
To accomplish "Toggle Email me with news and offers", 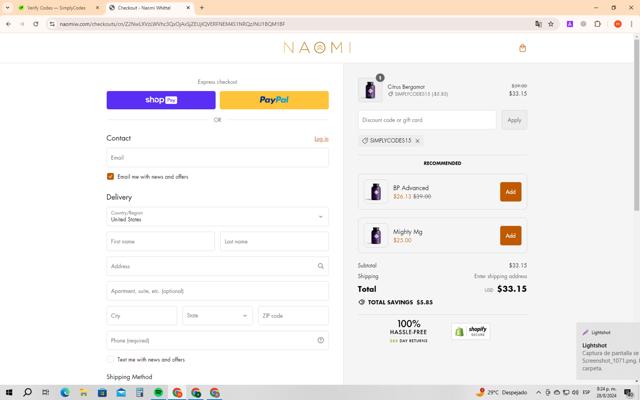I will tap(110, 176).
